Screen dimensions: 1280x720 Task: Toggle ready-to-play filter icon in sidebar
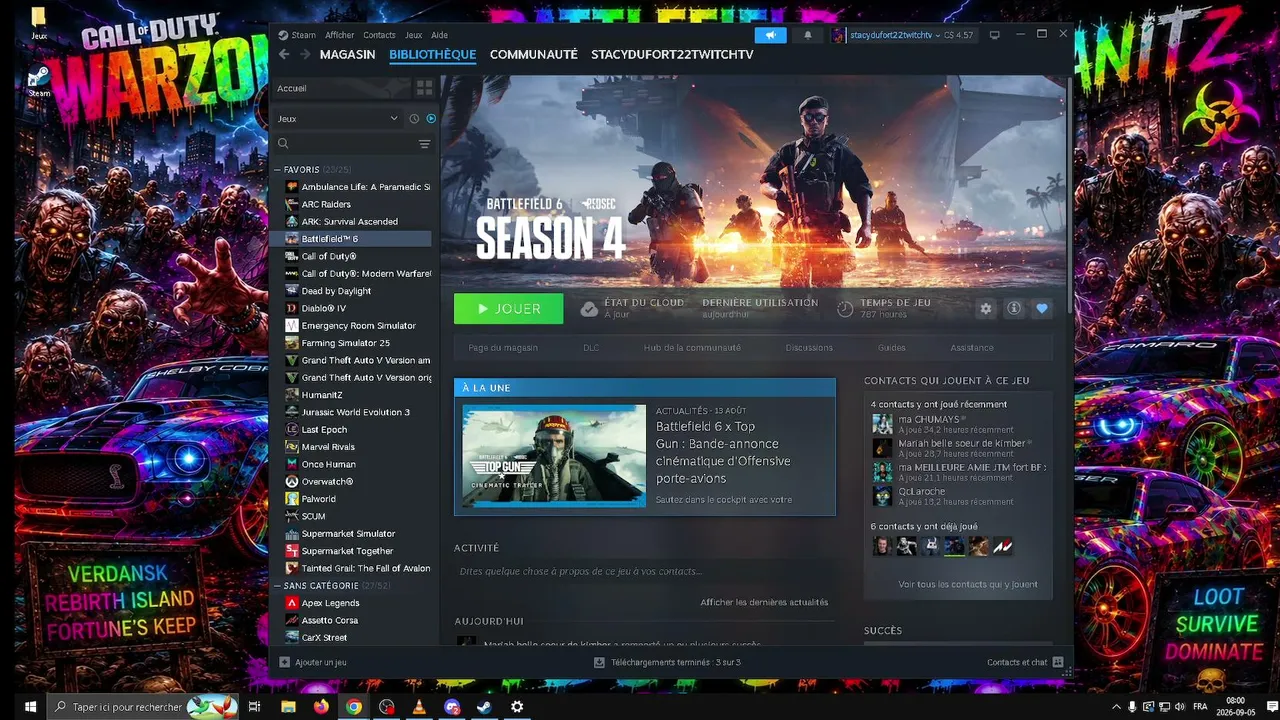pos(431,118)
